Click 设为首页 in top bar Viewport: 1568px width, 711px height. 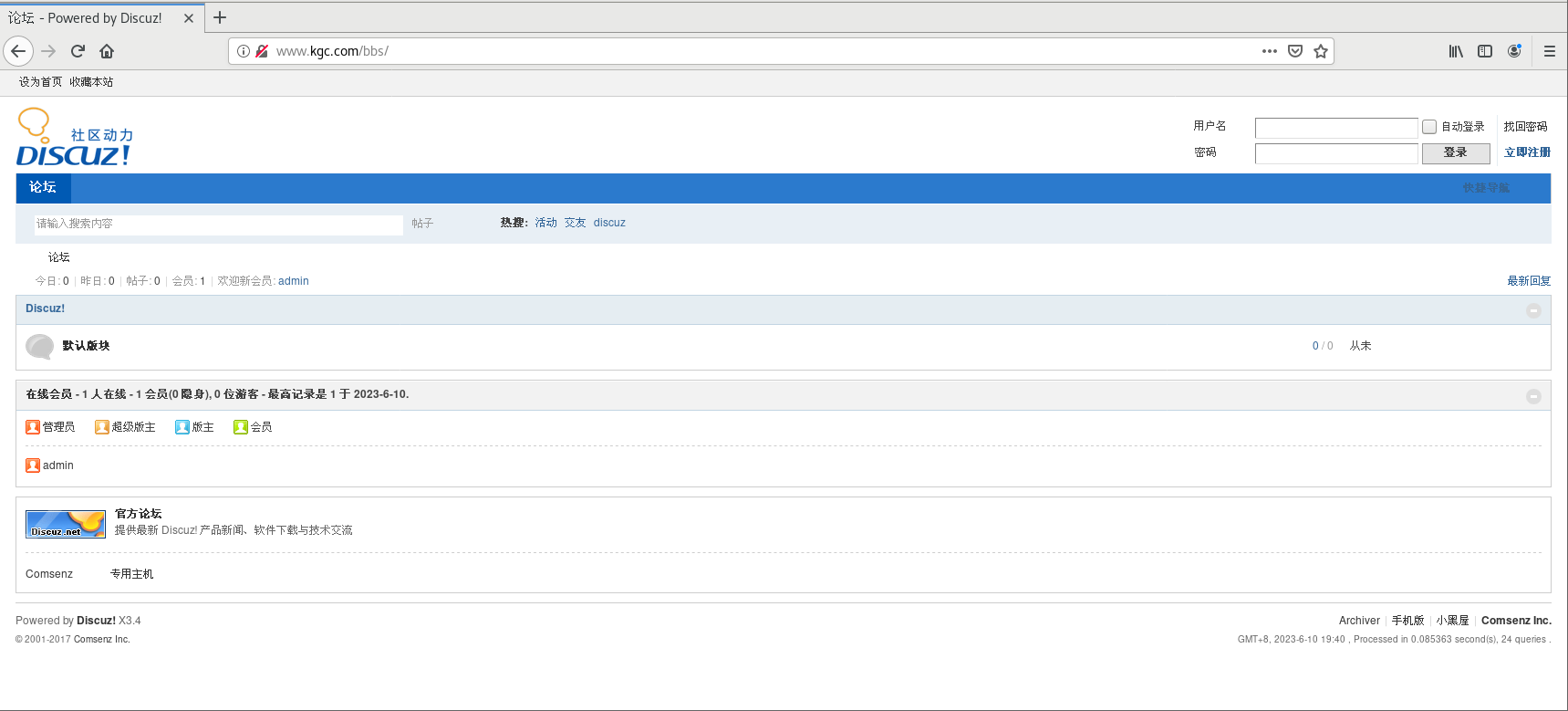point(40,82)
